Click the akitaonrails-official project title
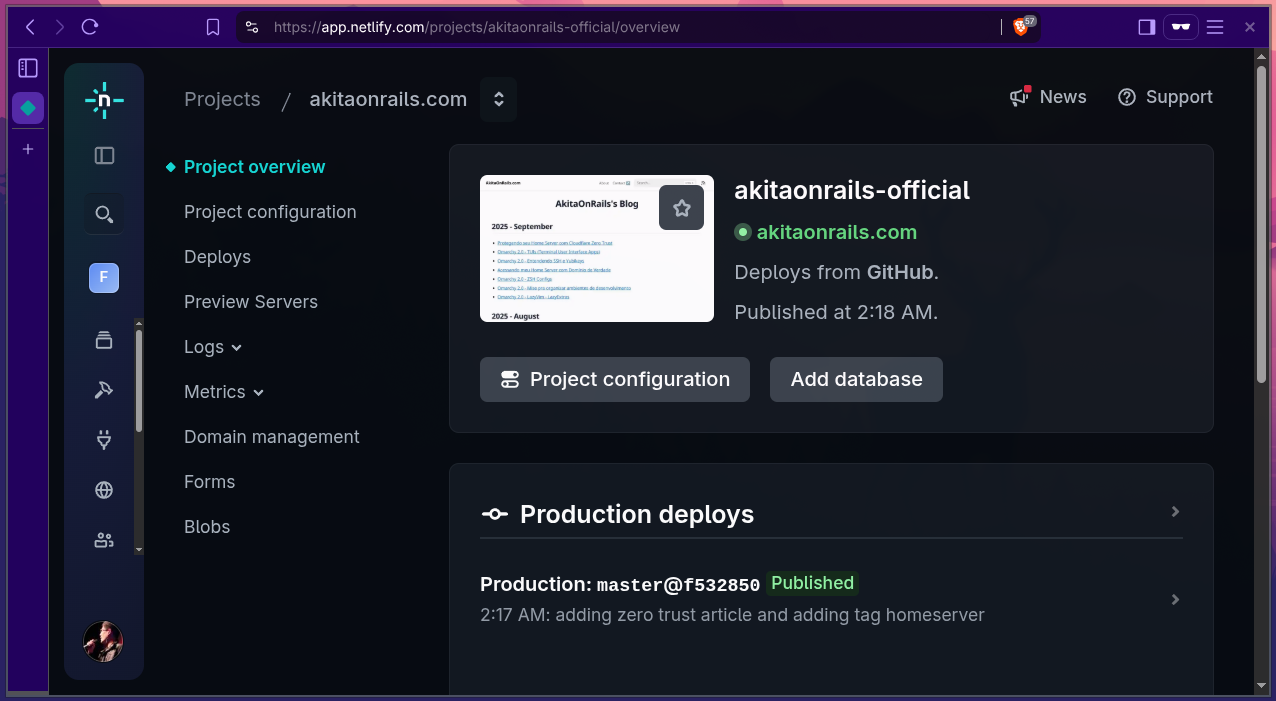Image resolution: width=1276 pixels, height=701 pixels. tap(852, 190)
